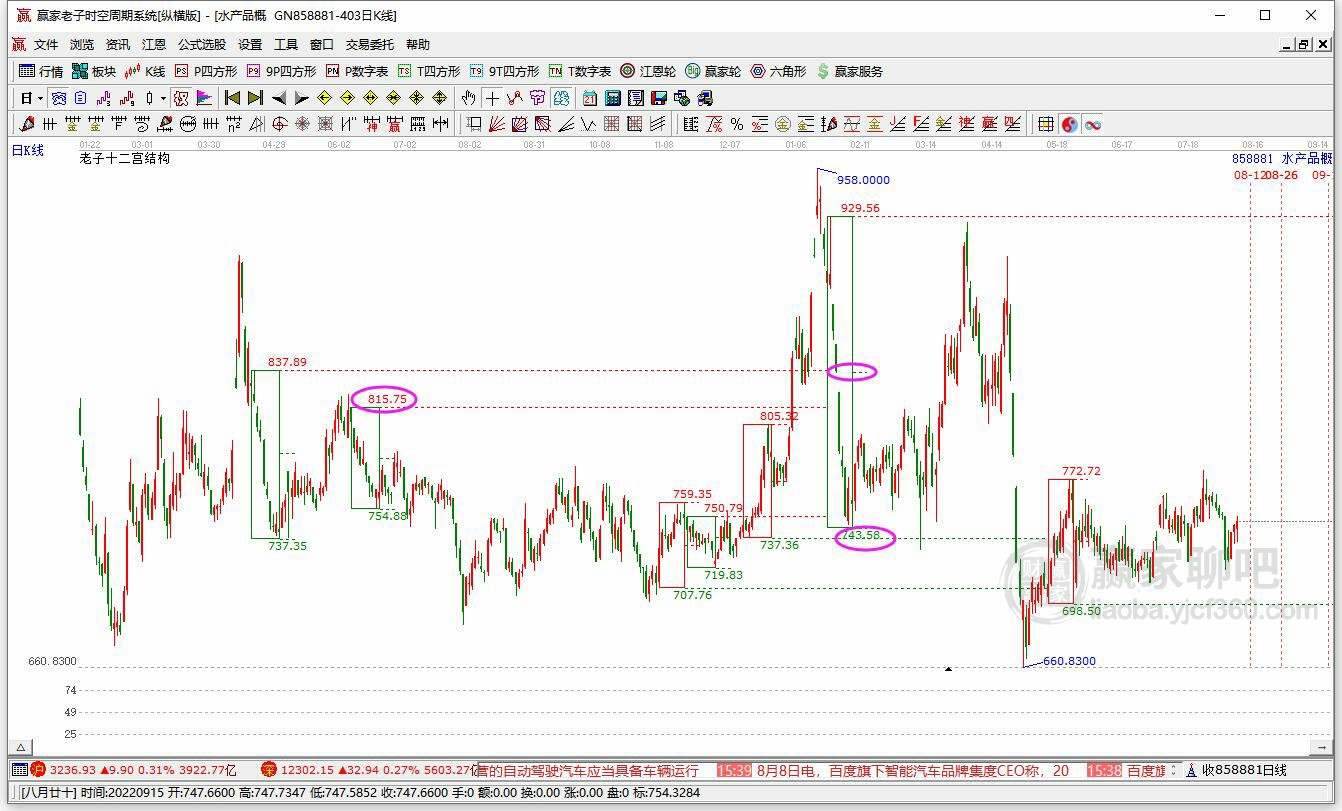
Task: Click the yellow-red grid table icon
Action: pyautogui.click(x=1046, y=124)
